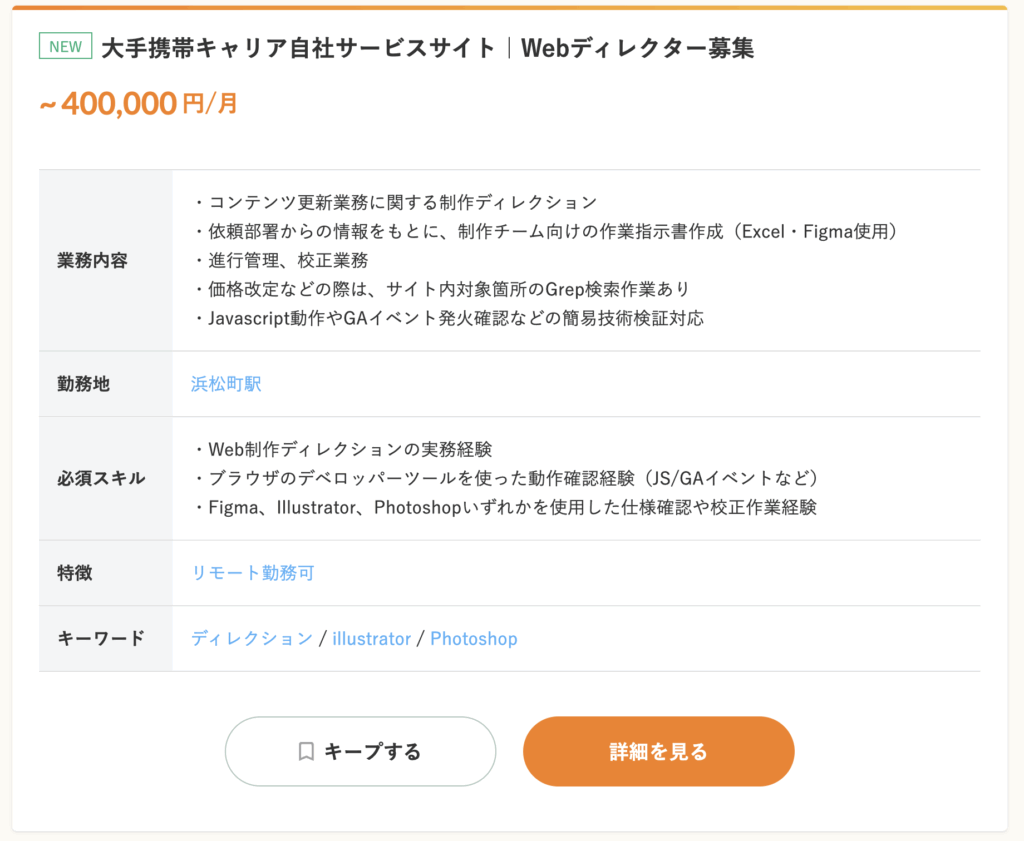Click the green NEW badge

click(65, 46)
